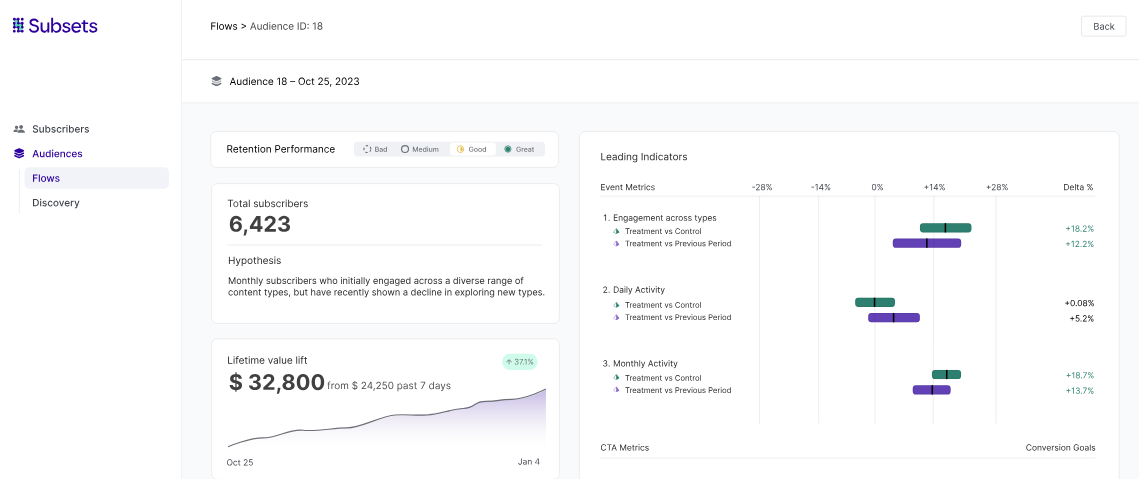Click the Flows breadcrumb link
1139x479 pixels.
[223, 26]
